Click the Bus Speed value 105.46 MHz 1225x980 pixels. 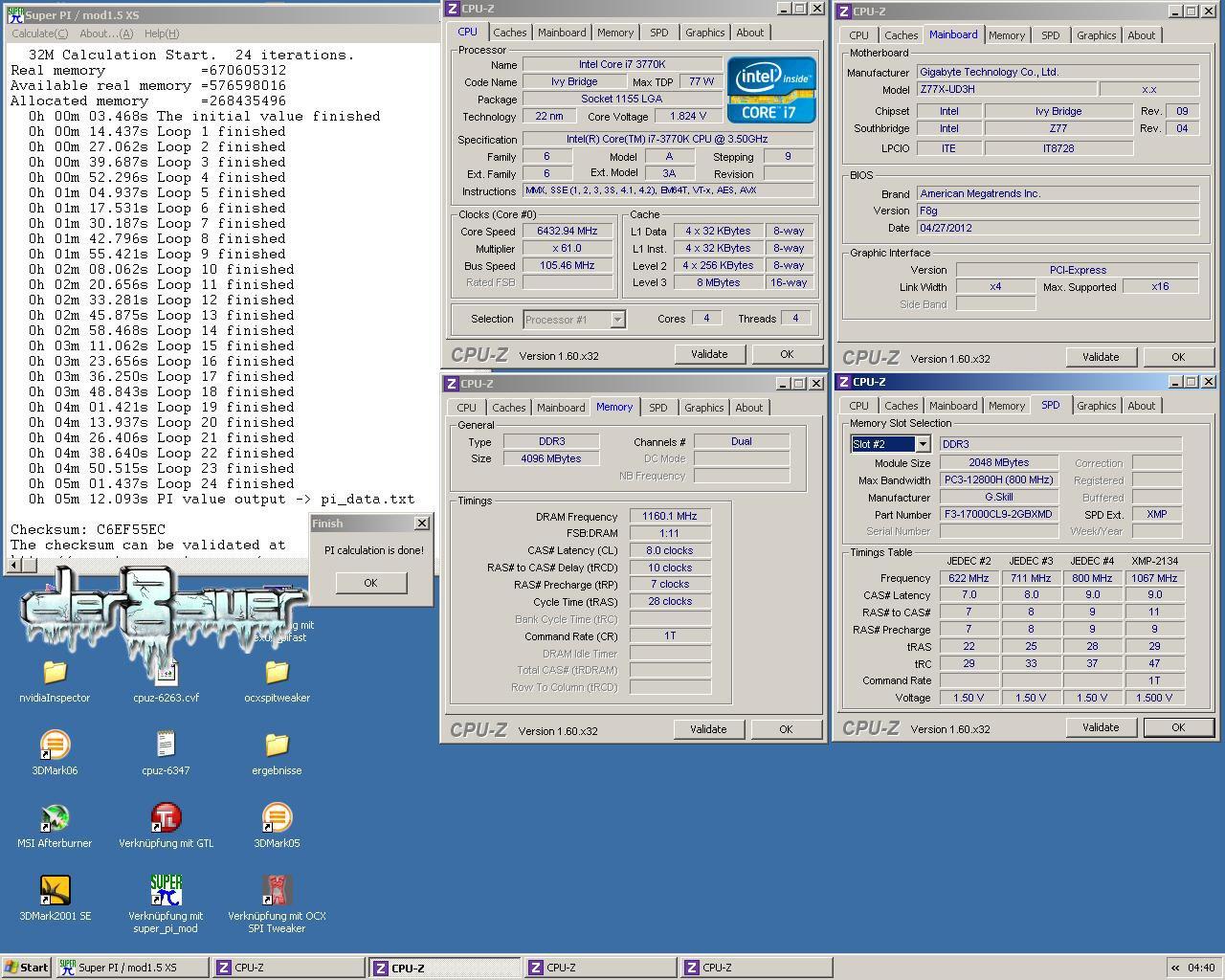568,265
